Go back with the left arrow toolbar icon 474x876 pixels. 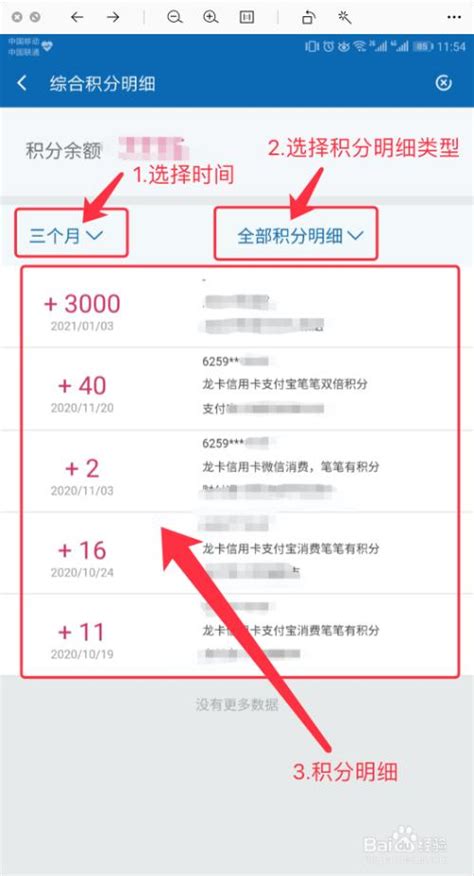(77, 17)
